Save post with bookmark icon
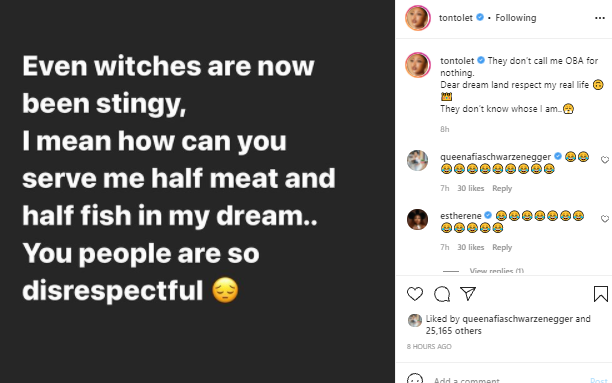 [x=601, y=294]
